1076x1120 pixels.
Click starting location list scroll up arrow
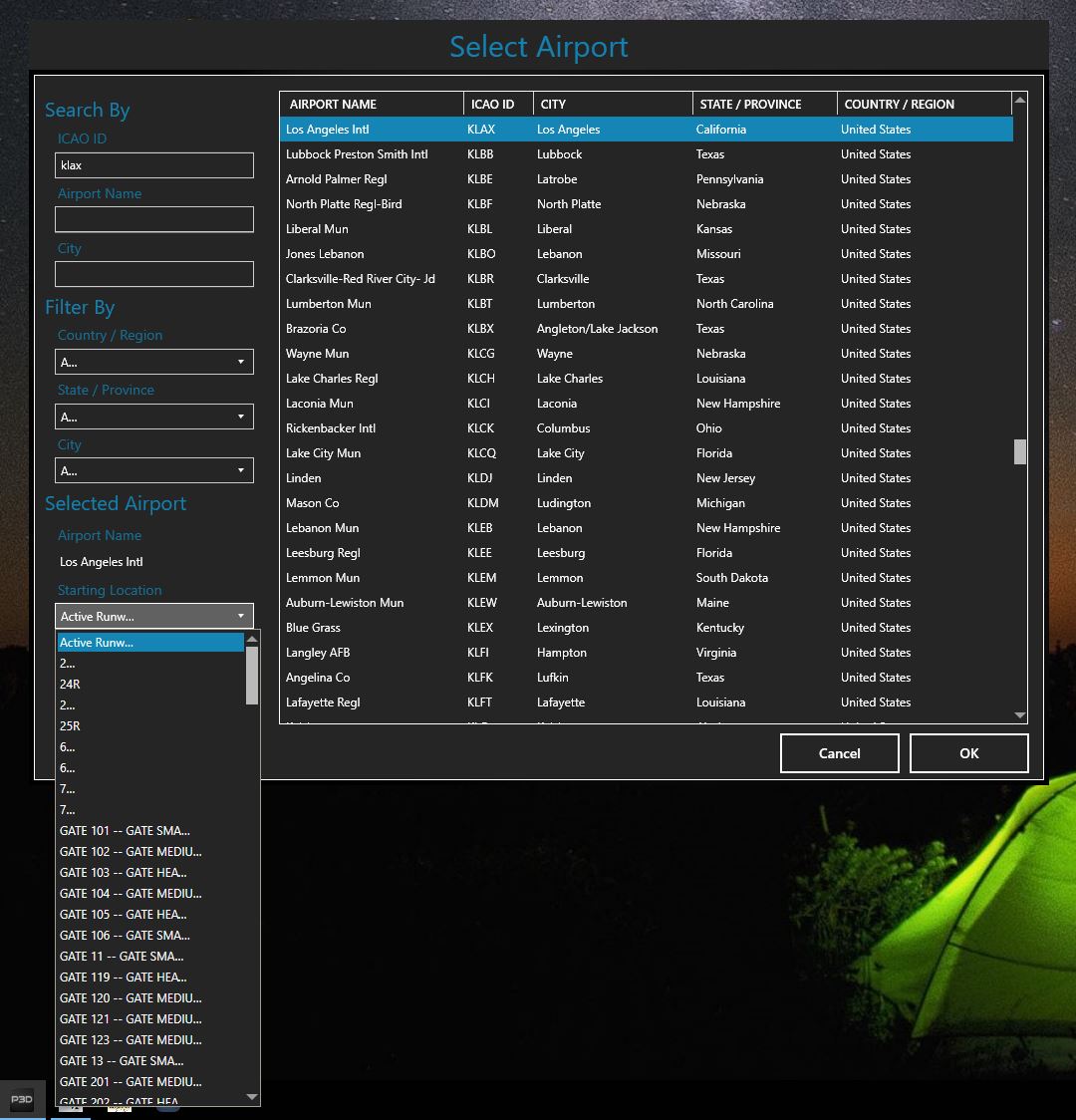251,640
